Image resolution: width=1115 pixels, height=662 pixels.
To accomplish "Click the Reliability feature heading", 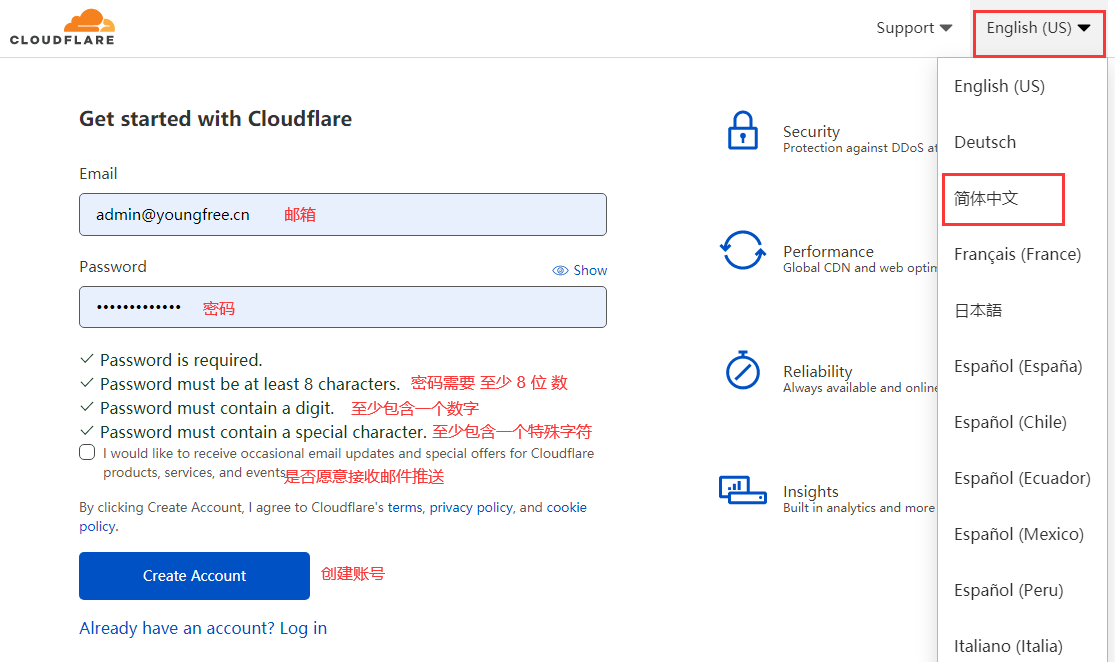I will (x=817, y=371).
